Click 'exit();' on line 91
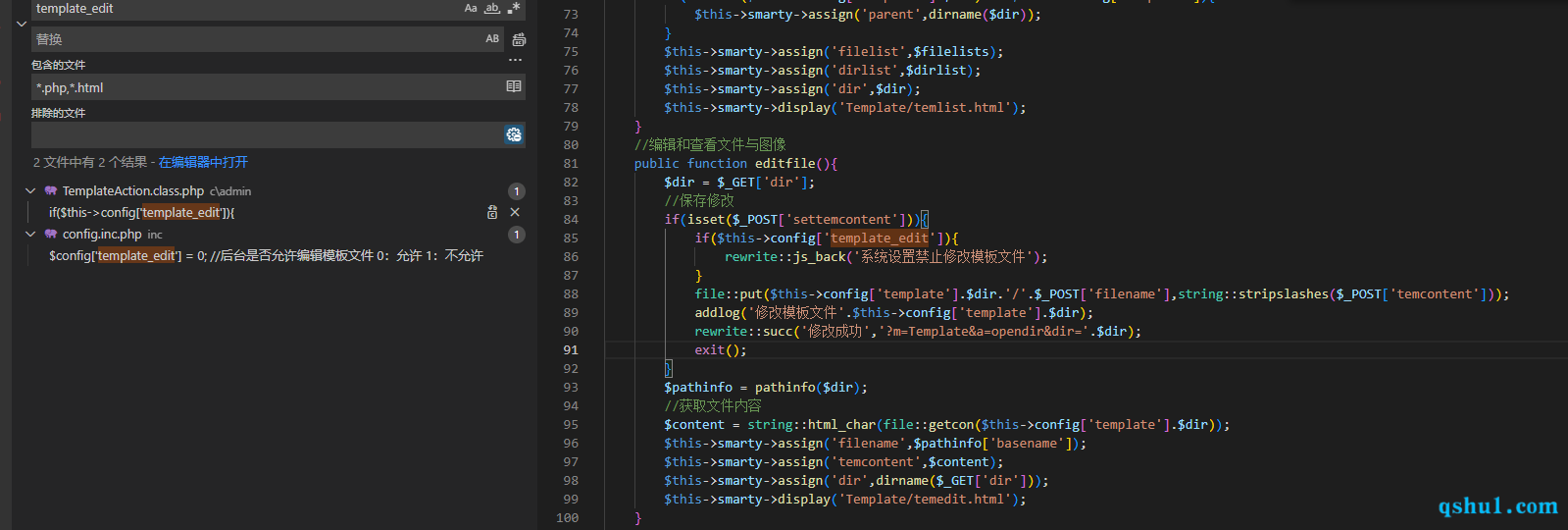 (721, 350)
